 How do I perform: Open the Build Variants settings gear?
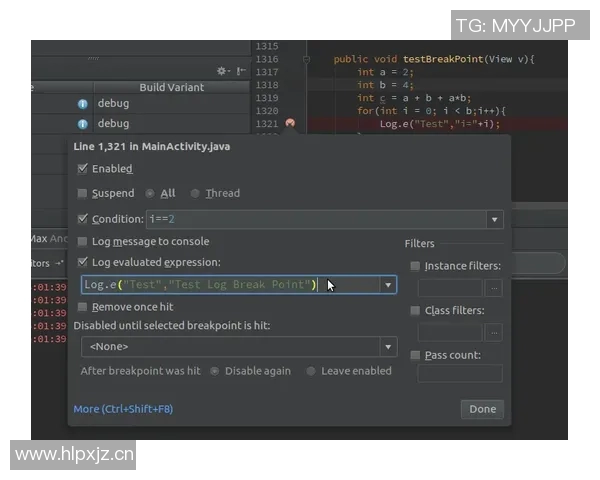click(222, 71)
